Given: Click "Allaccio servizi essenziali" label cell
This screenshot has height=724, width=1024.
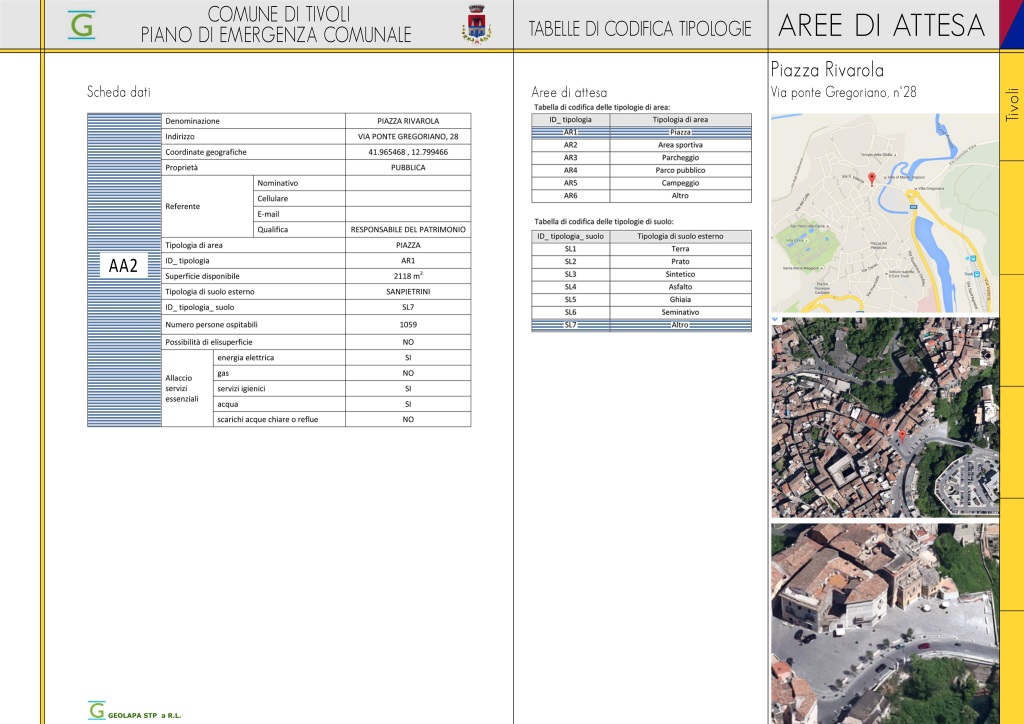Looking at the screenshot, I should click(187, 388).
